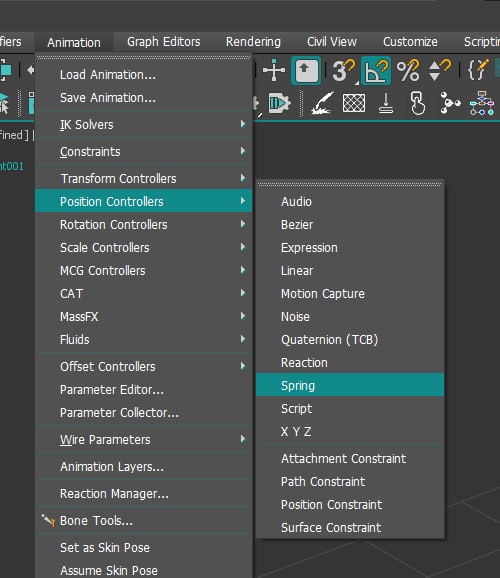This screenshot has height=578, width=500.
Task: Tear off Position Controllers submenu handle
Action: point(350,184)
